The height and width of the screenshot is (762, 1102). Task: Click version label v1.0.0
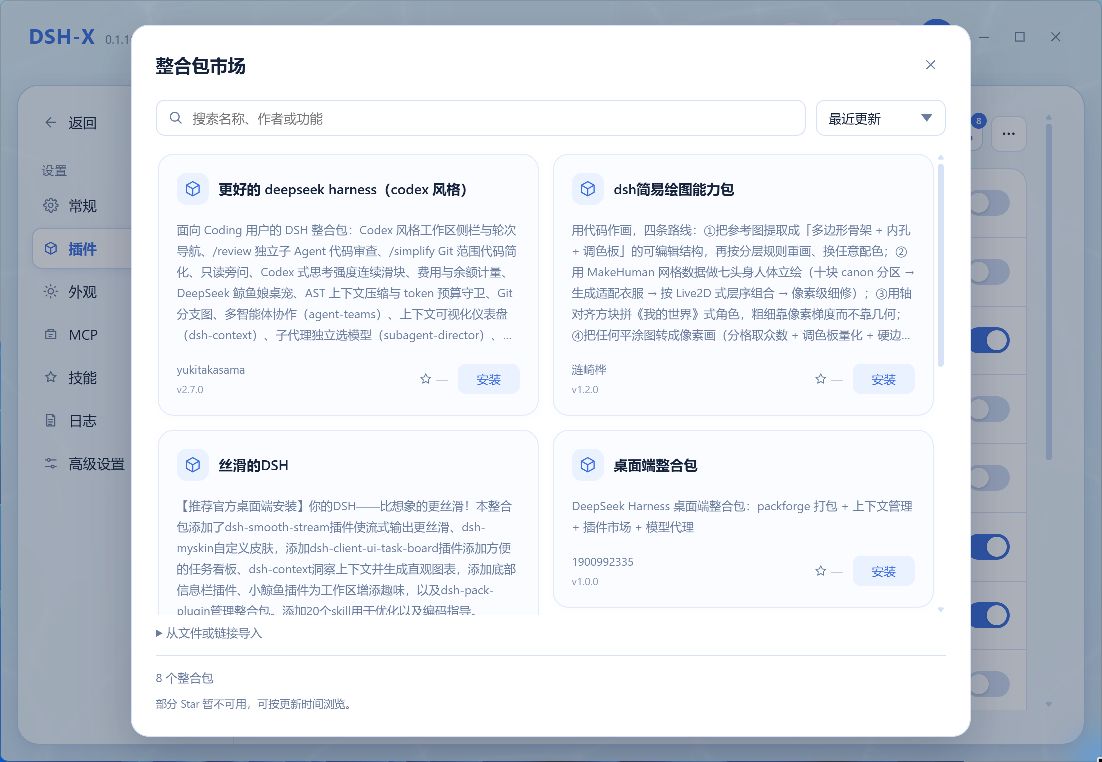coord(585,581)
